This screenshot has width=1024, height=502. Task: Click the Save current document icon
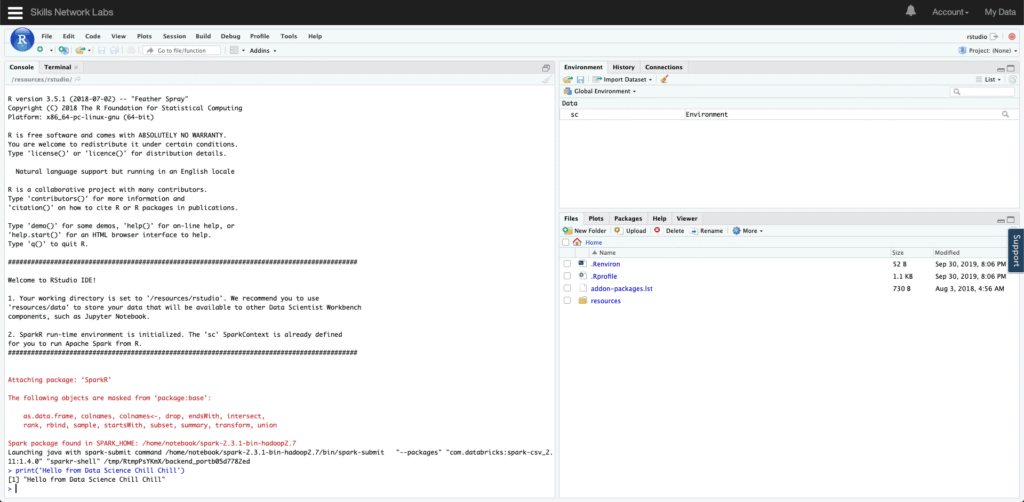pyautogui.click(x=101, y=50)
